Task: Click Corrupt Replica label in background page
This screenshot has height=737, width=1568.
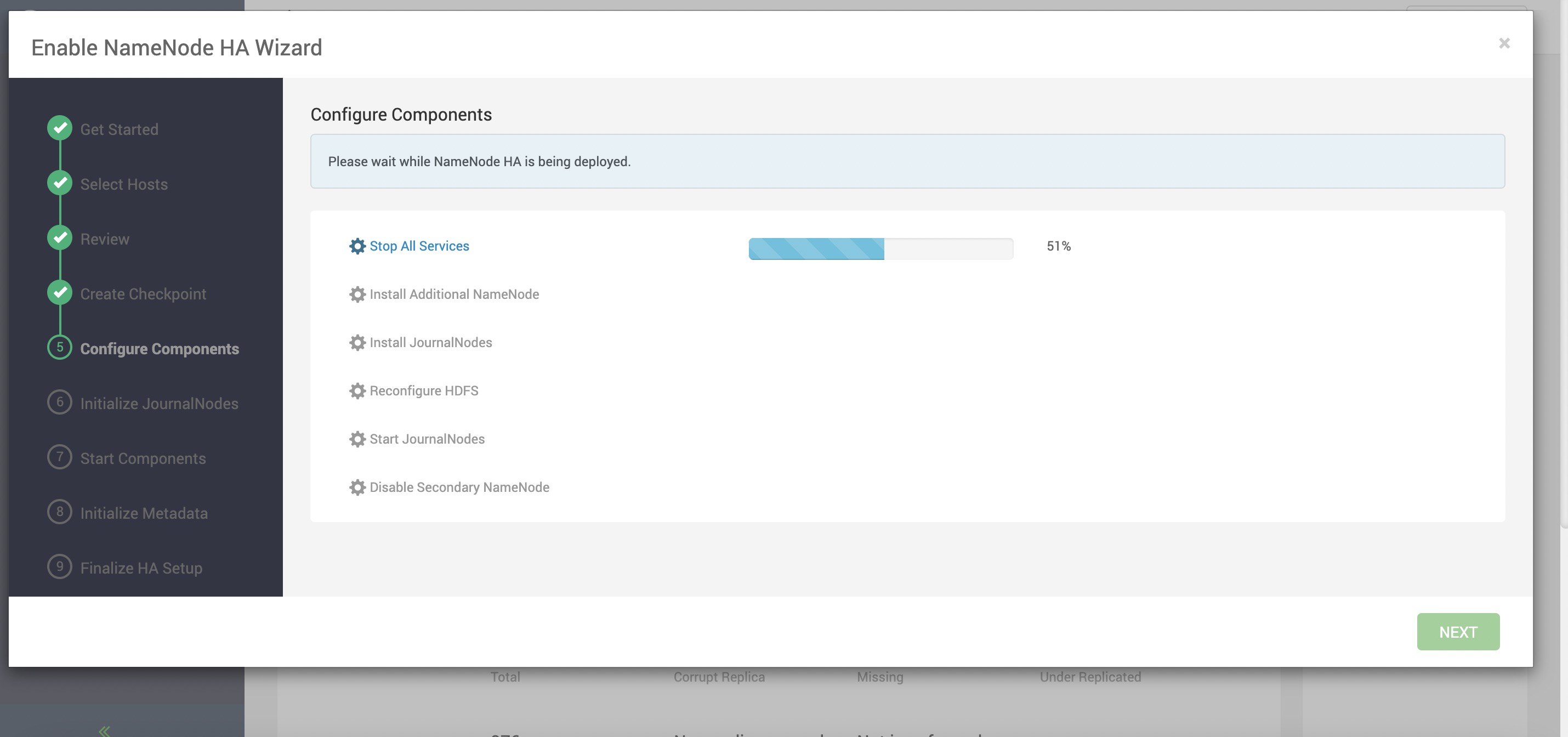Action: (719, 677)
